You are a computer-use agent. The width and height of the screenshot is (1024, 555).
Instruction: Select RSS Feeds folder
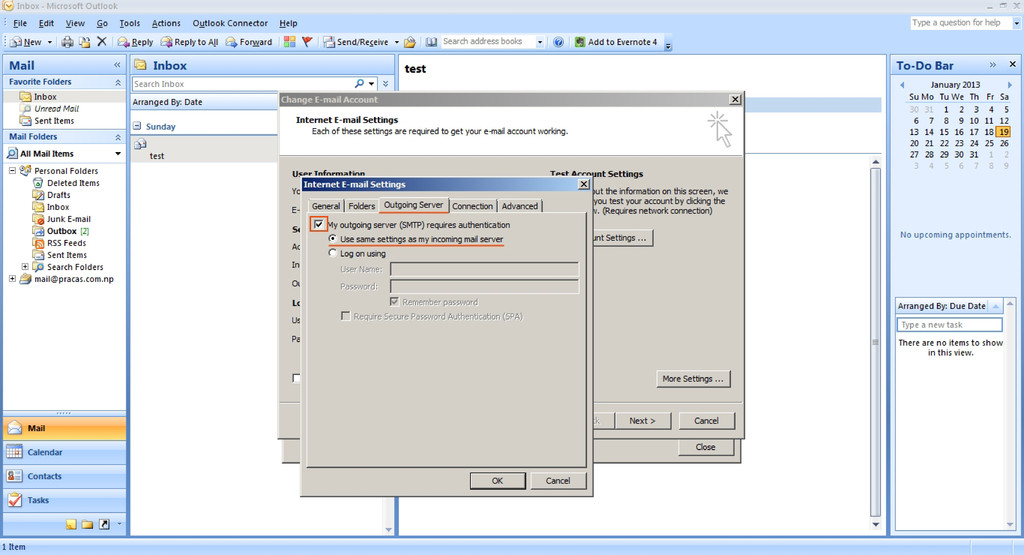59,243
